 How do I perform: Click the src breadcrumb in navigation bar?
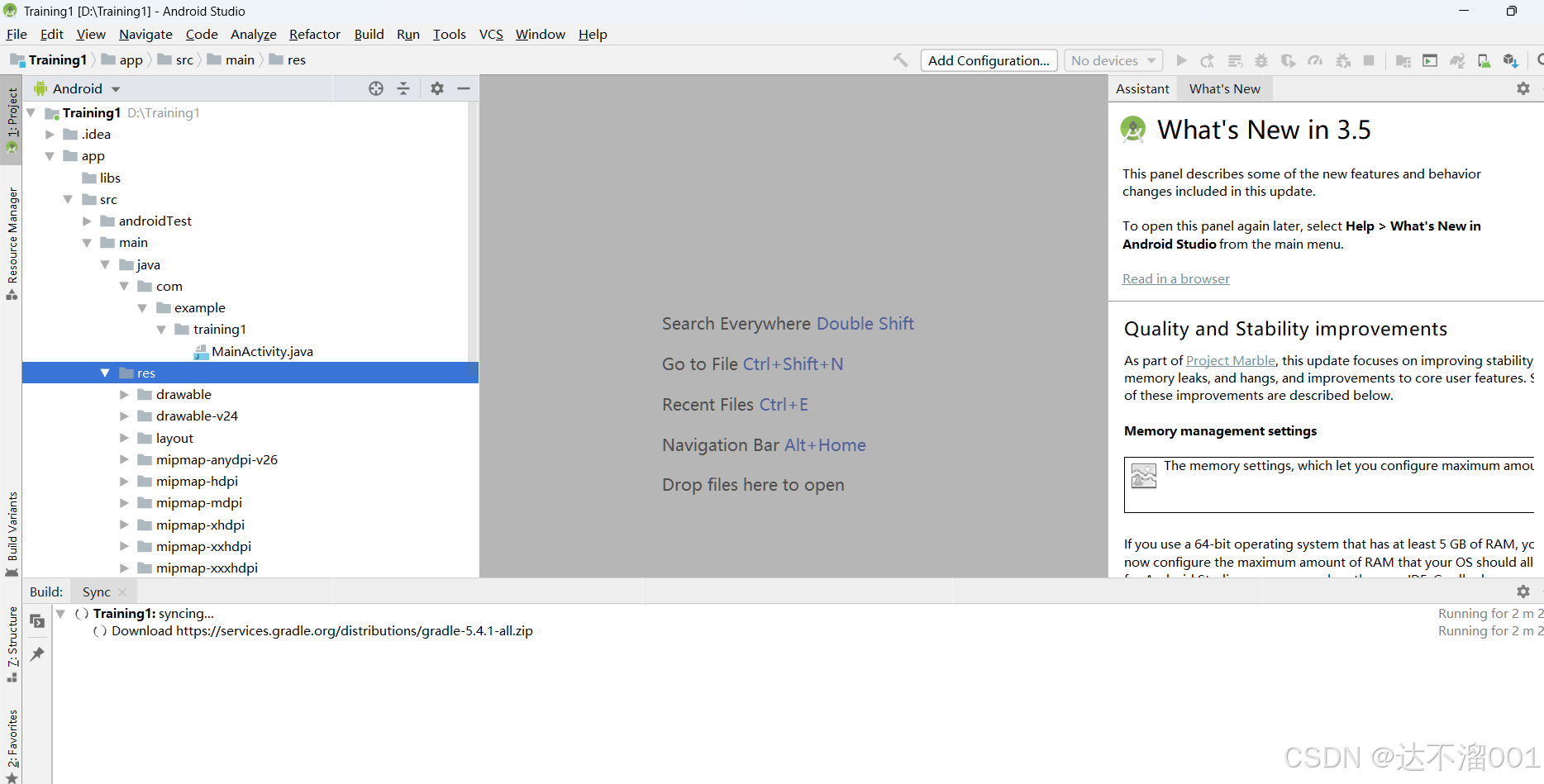click(x=175, y=59)
